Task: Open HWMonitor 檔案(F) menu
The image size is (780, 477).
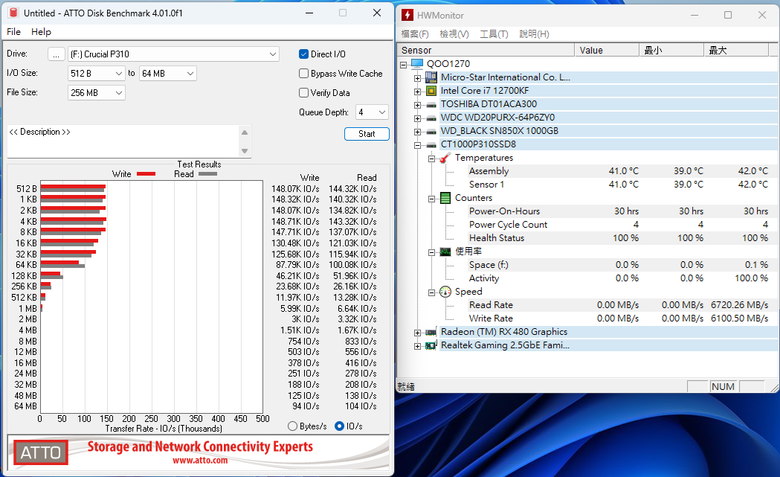Action: pos(415,34)
